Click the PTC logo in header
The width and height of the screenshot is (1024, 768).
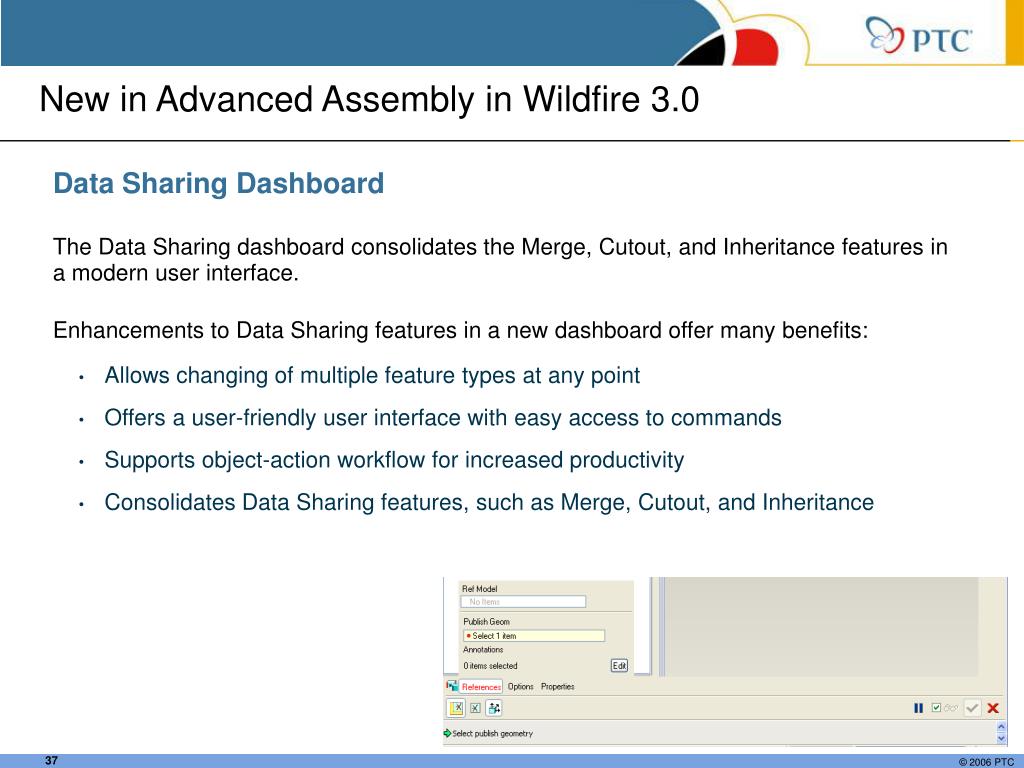pyautogui.click(x=918, y=36)
